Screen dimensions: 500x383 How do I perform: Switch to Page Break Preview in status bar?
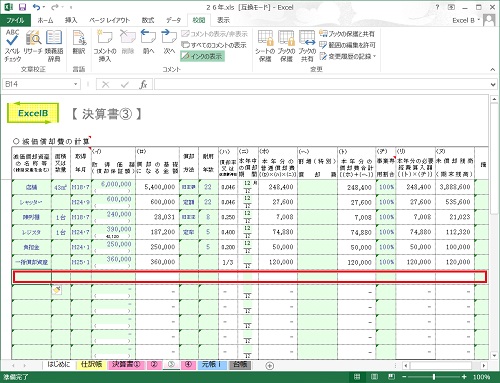coord(392,377)
